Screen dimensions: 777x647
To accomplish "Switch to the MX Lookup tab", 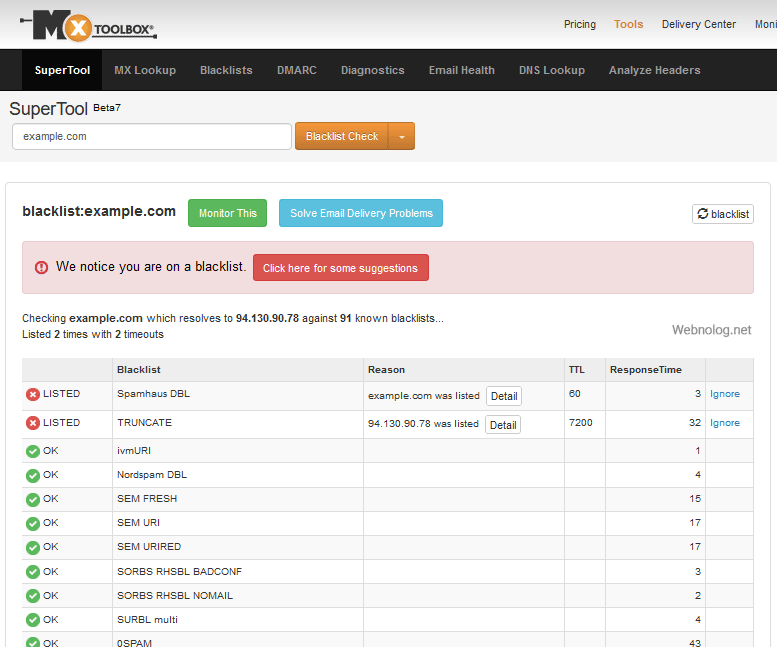I will click(145, 70).
